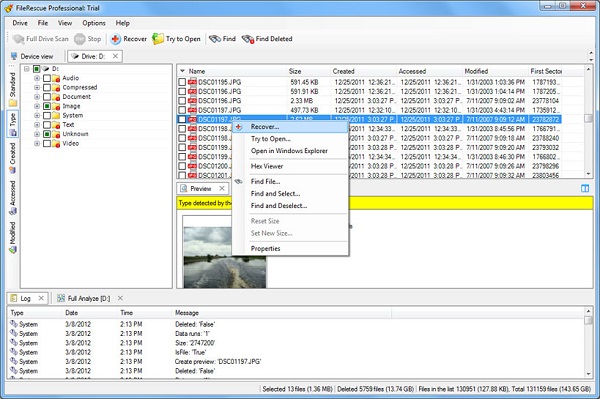Toggle the Compressed folder checkbox

47,88
